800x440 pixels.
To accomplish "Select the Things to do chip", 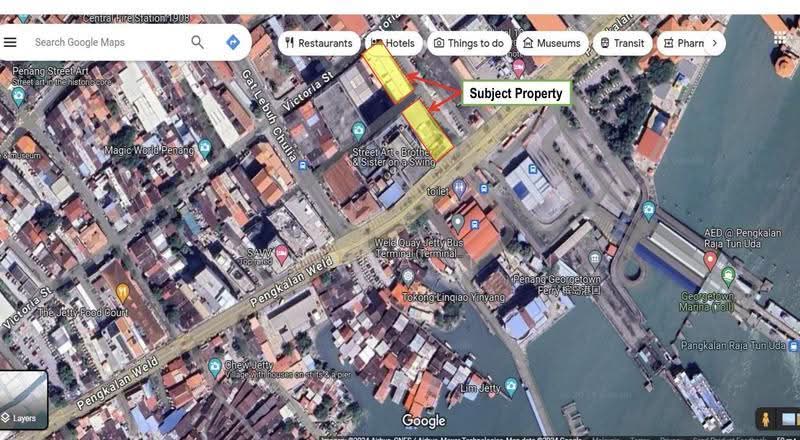I will click(x=469, y=43).
